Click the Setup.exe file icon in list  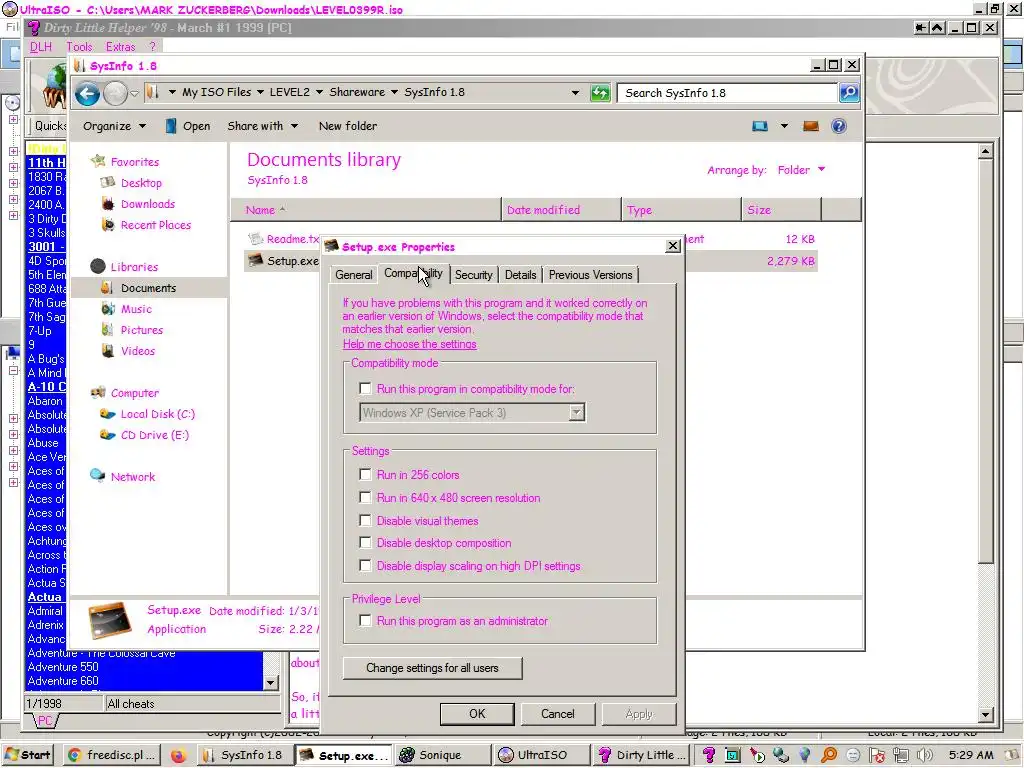pyautogui.click(x=255, y=261)
